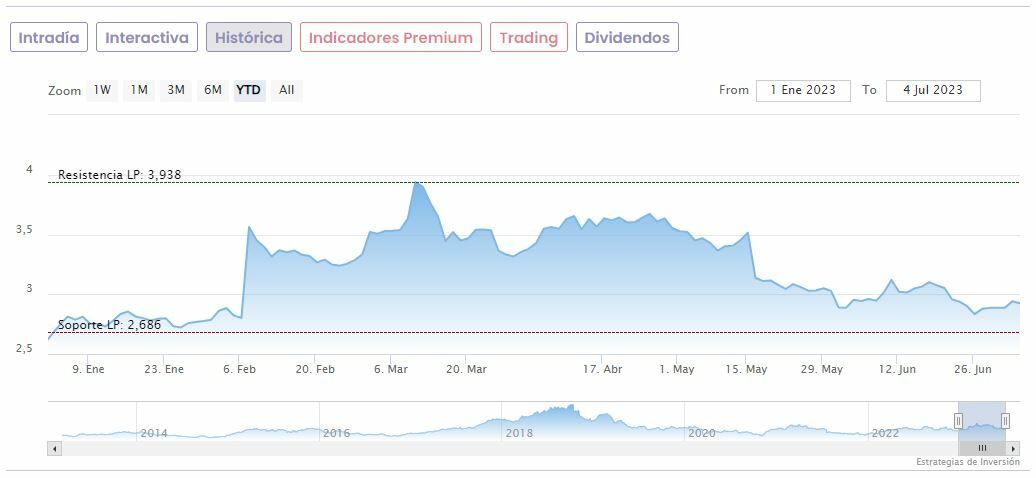The image size is (1036, 478).
Task: Click the From date field
Action: [803, 91]
